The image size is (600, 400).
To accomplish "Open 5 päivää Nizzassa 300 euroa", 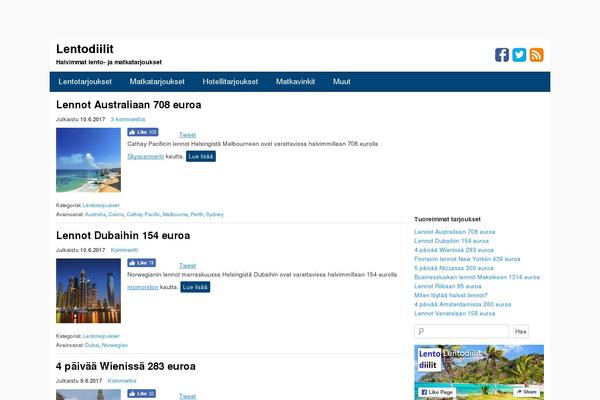I will coord(454,268).
